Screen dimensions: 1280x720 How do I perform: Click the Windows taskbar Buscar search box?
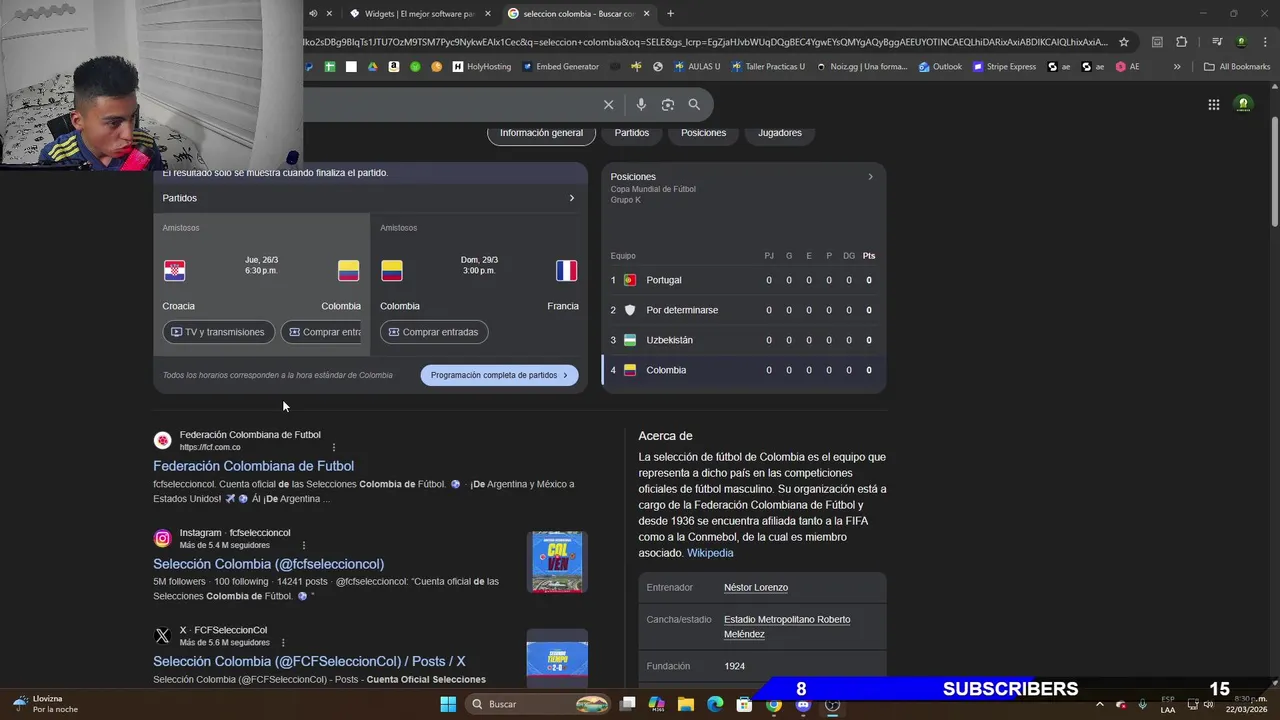click(540, 704)
